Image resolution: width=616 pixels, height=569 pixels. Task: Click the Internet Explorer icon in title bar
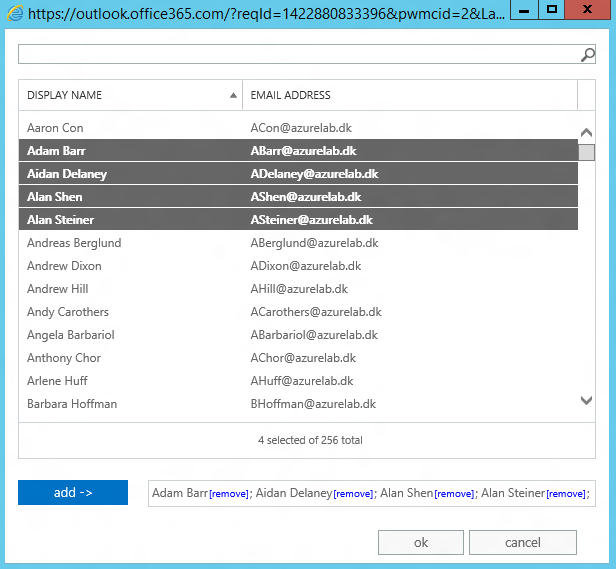tap(15, 13)
